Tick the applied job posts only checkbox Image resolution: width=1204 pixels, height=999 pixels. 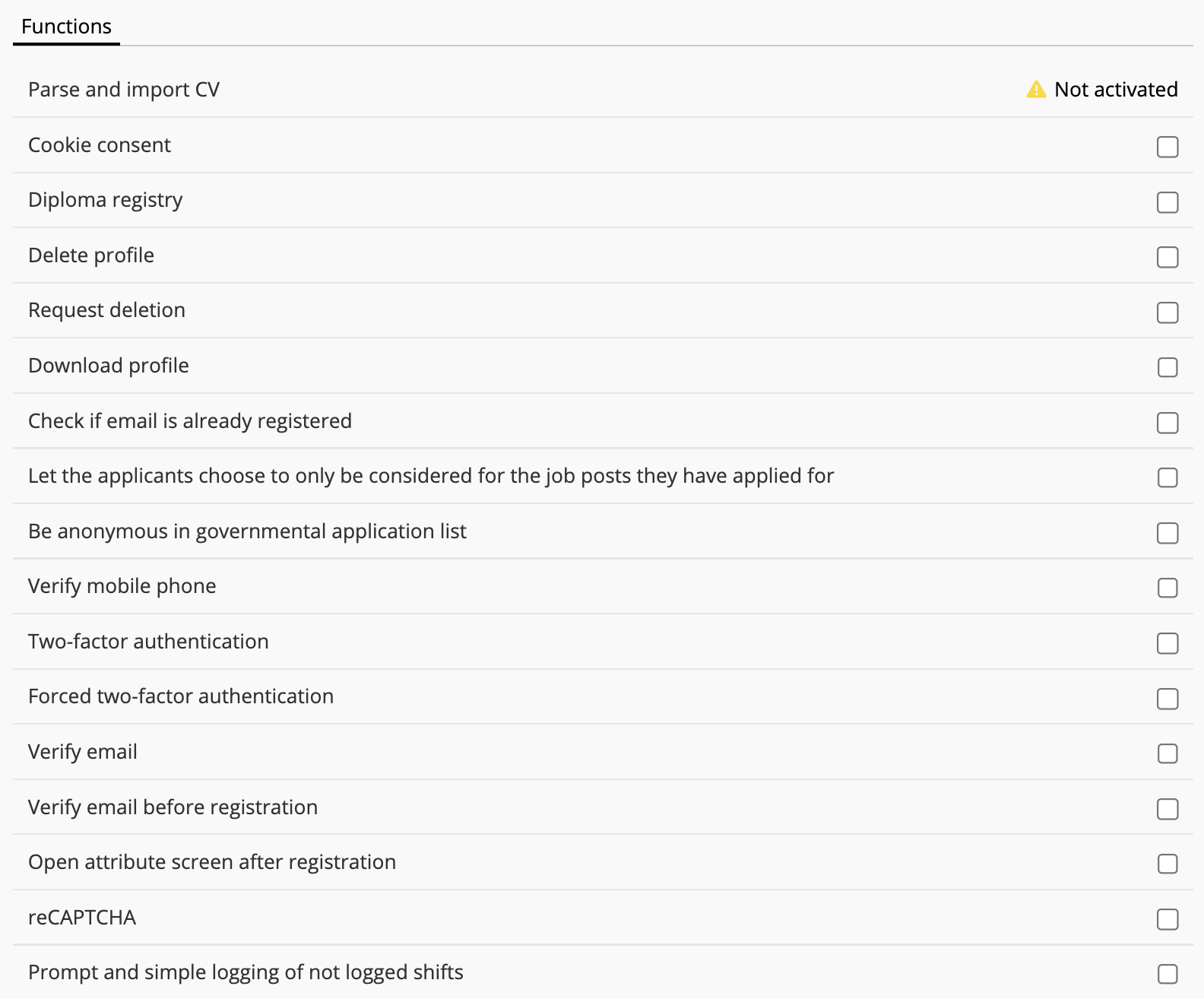[x=1168, y=477]
